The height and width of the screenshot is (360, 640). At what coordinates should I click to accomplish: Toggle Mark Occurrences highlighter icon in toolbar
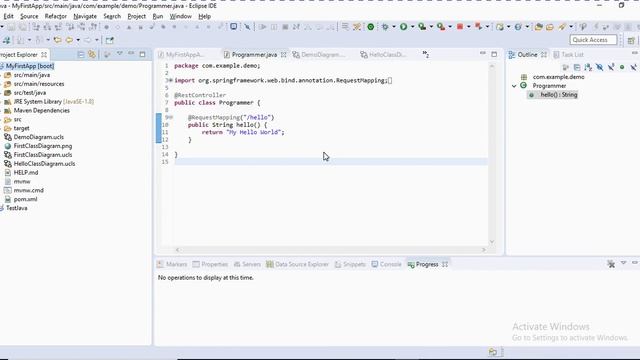point(562,27)
